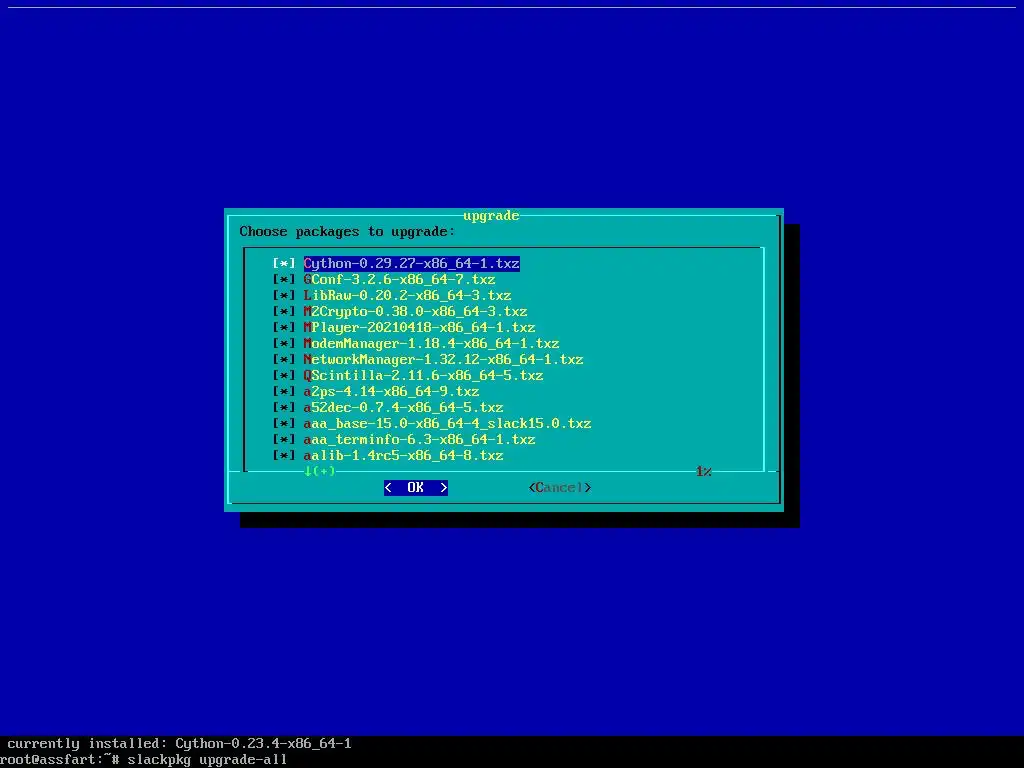
Task: Select the MPlayer-20210418-x86_64-1.txz entry
Action: 419,327
